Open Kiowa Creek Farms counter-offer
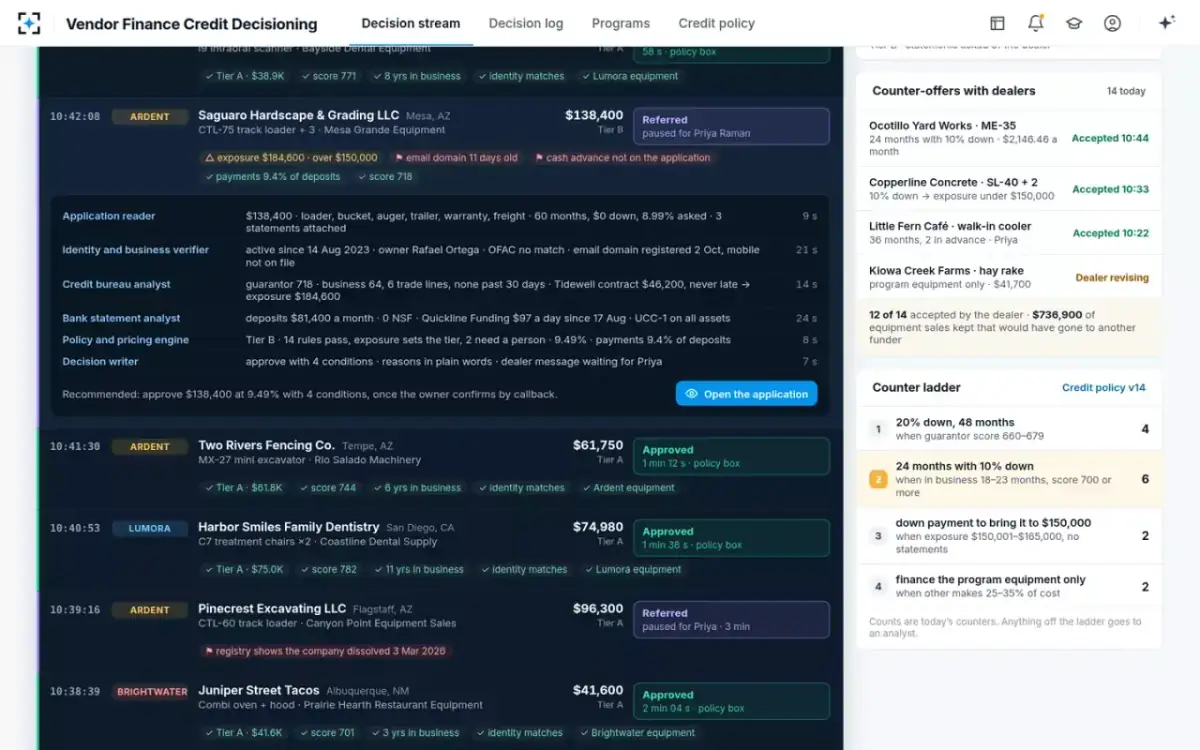Viewport: 1200px width, 750px height. (1009, 277)
